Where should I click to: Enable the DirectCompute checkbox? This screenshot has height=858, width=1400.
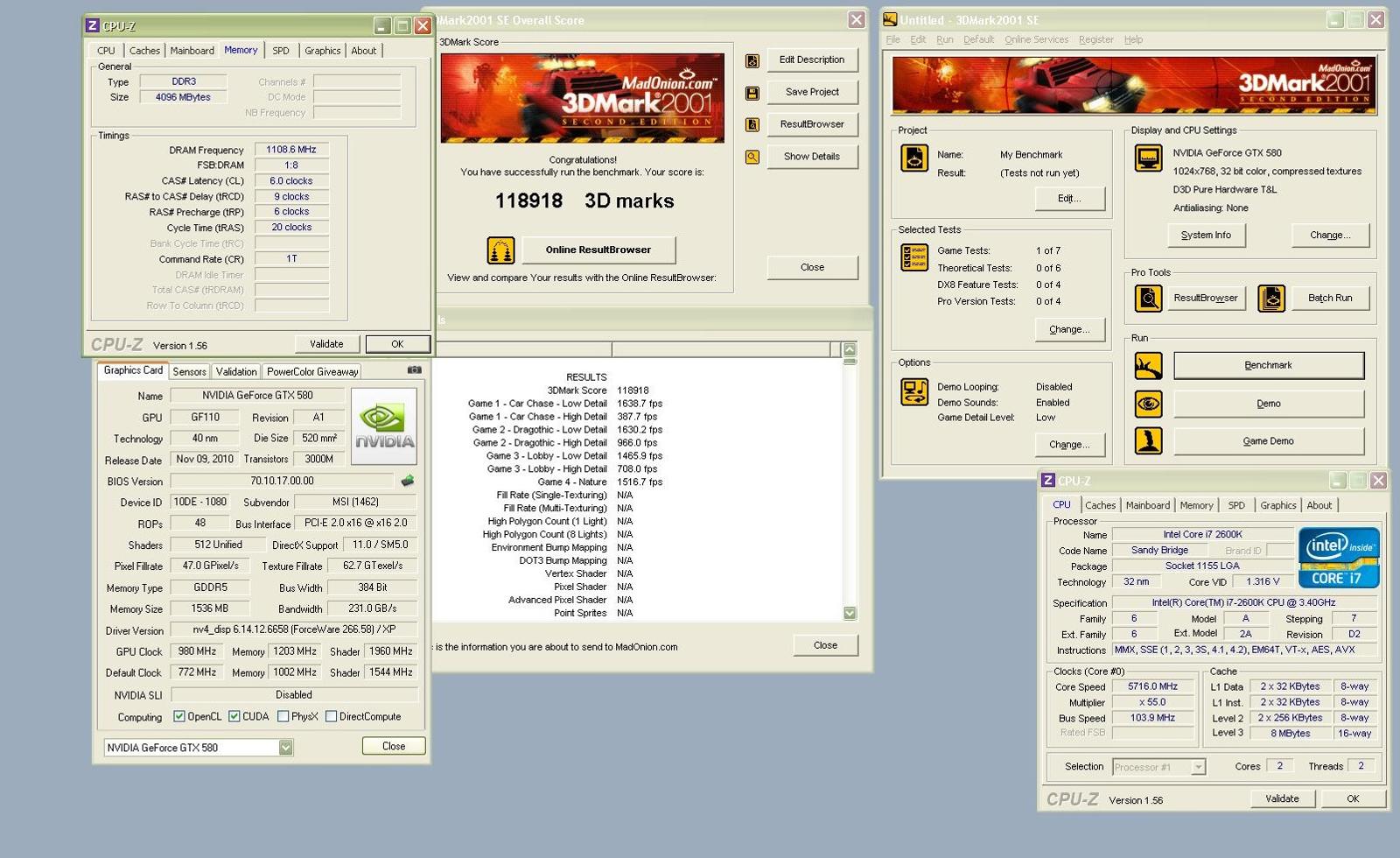click(x=331, y=716)
